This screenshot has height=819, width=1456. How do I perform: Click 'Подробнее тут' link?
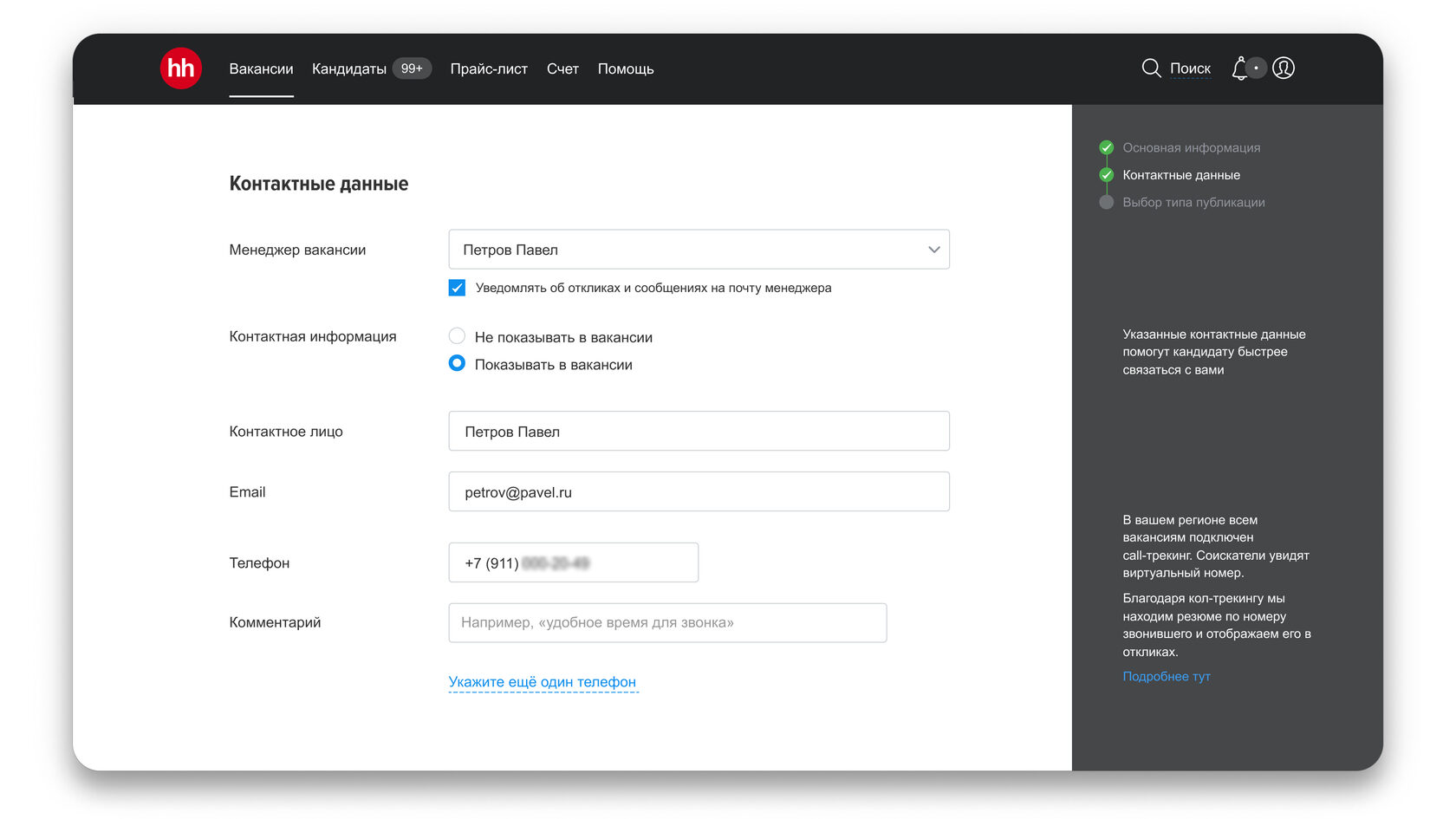[1167, 676]
